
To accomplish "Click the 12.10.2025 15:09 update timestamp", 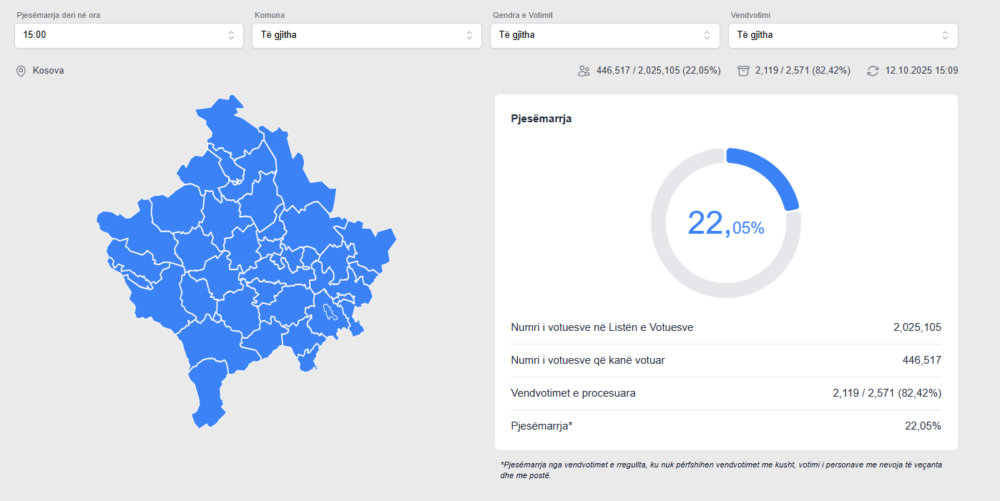I will click(x=921, y=71).
